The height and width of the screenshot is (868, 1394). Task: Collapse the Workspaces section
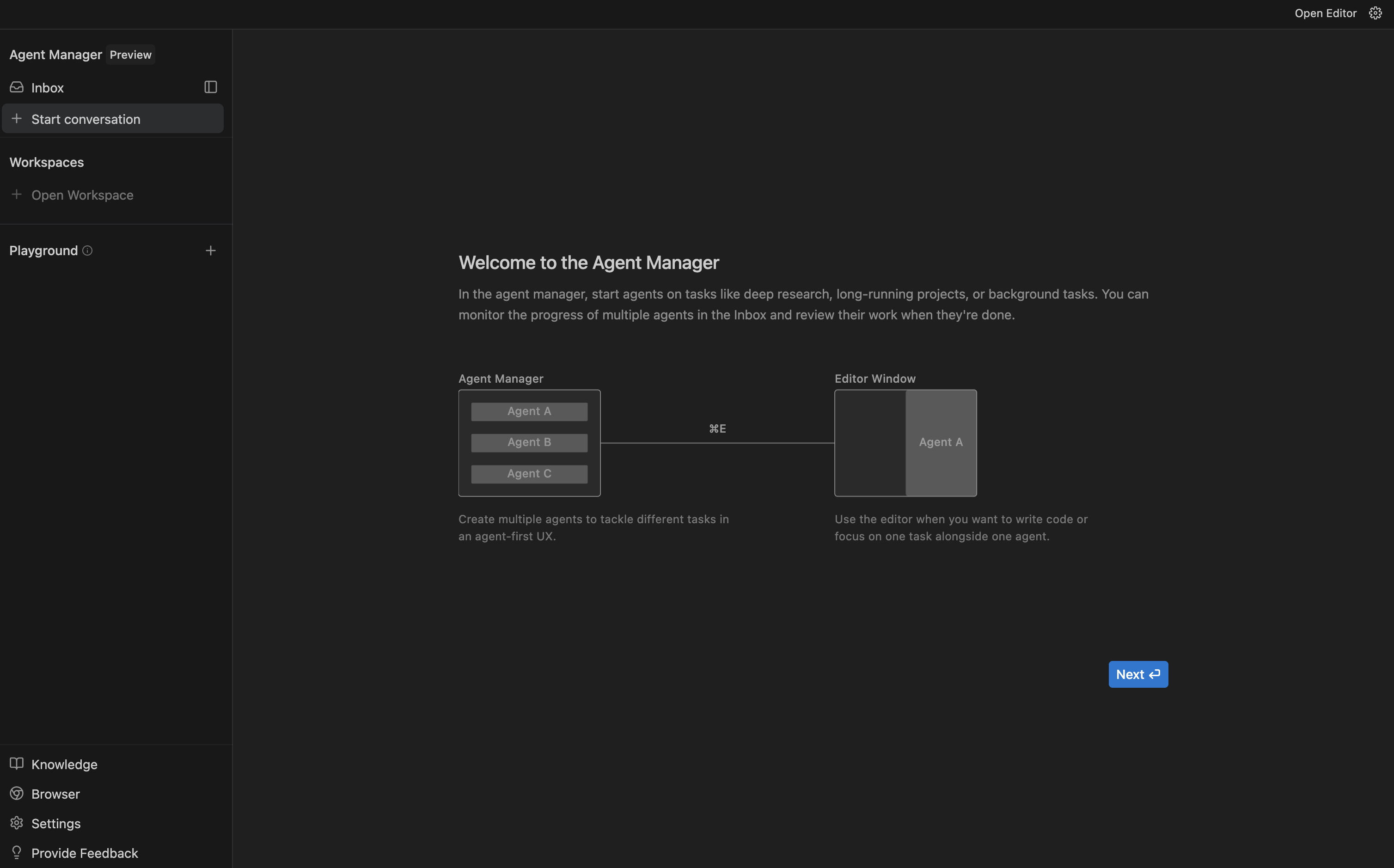[x=46, y=162]
